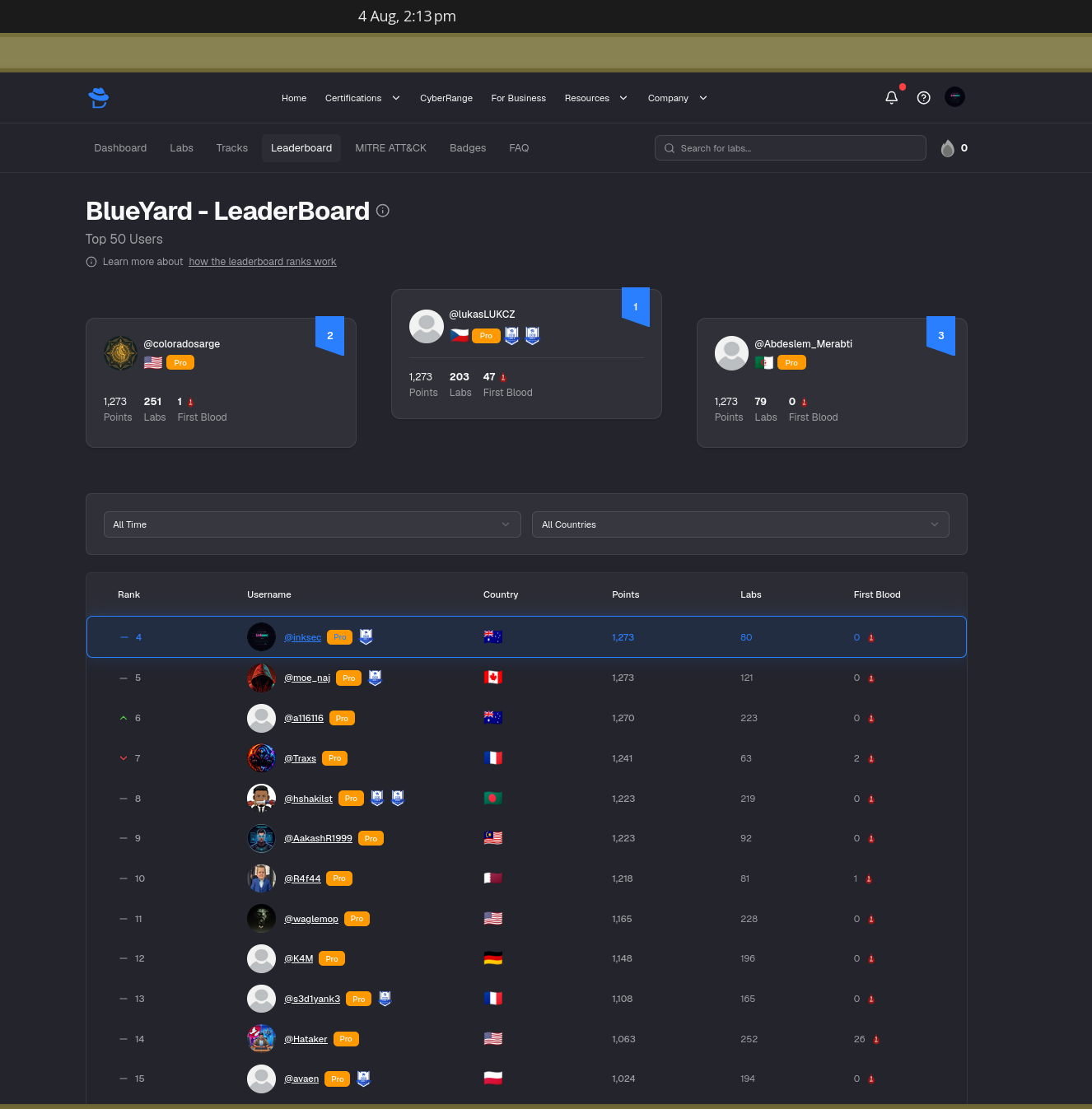Open the @inksec profile link
1092x1109 pixels.
302,637
